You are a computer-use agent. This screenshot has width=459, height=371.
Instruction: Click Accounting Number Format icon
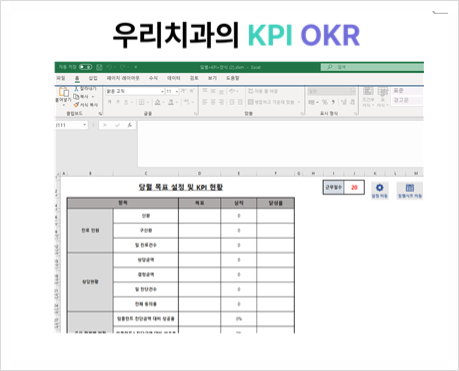[x=311, y=102]
